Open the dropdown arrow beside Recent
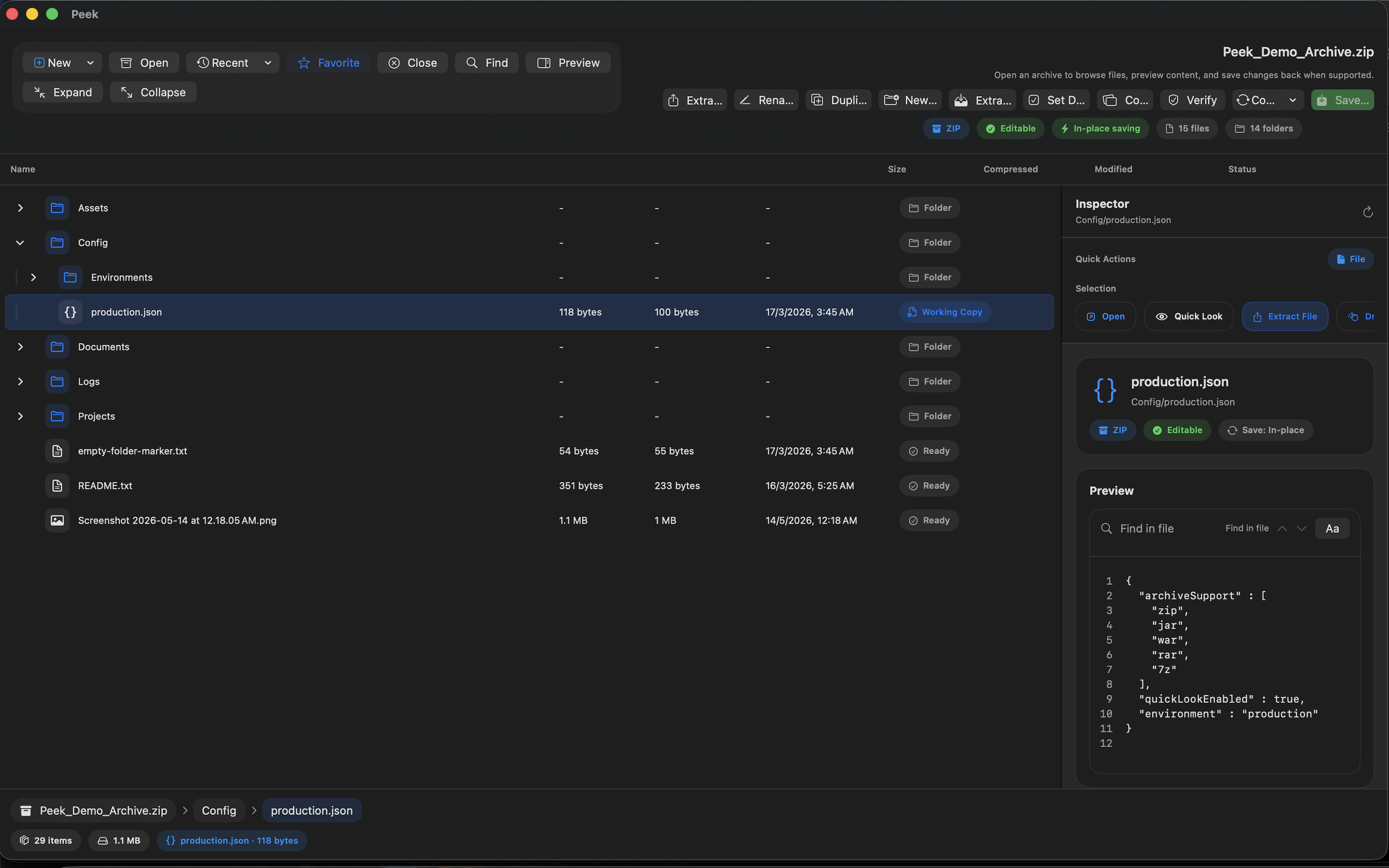This screenshot has height=868, width=1389. (x=268, y=63)
